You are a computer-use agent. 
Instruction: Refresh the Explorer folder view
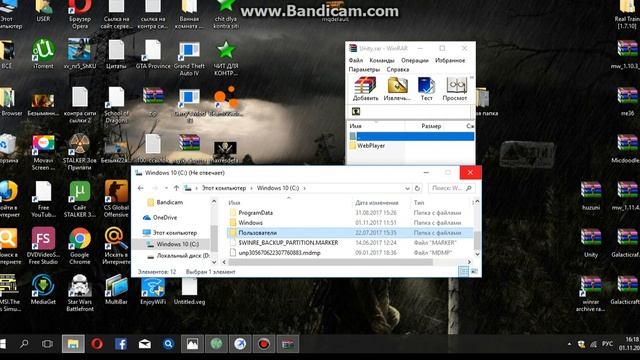tap(417, 188)
